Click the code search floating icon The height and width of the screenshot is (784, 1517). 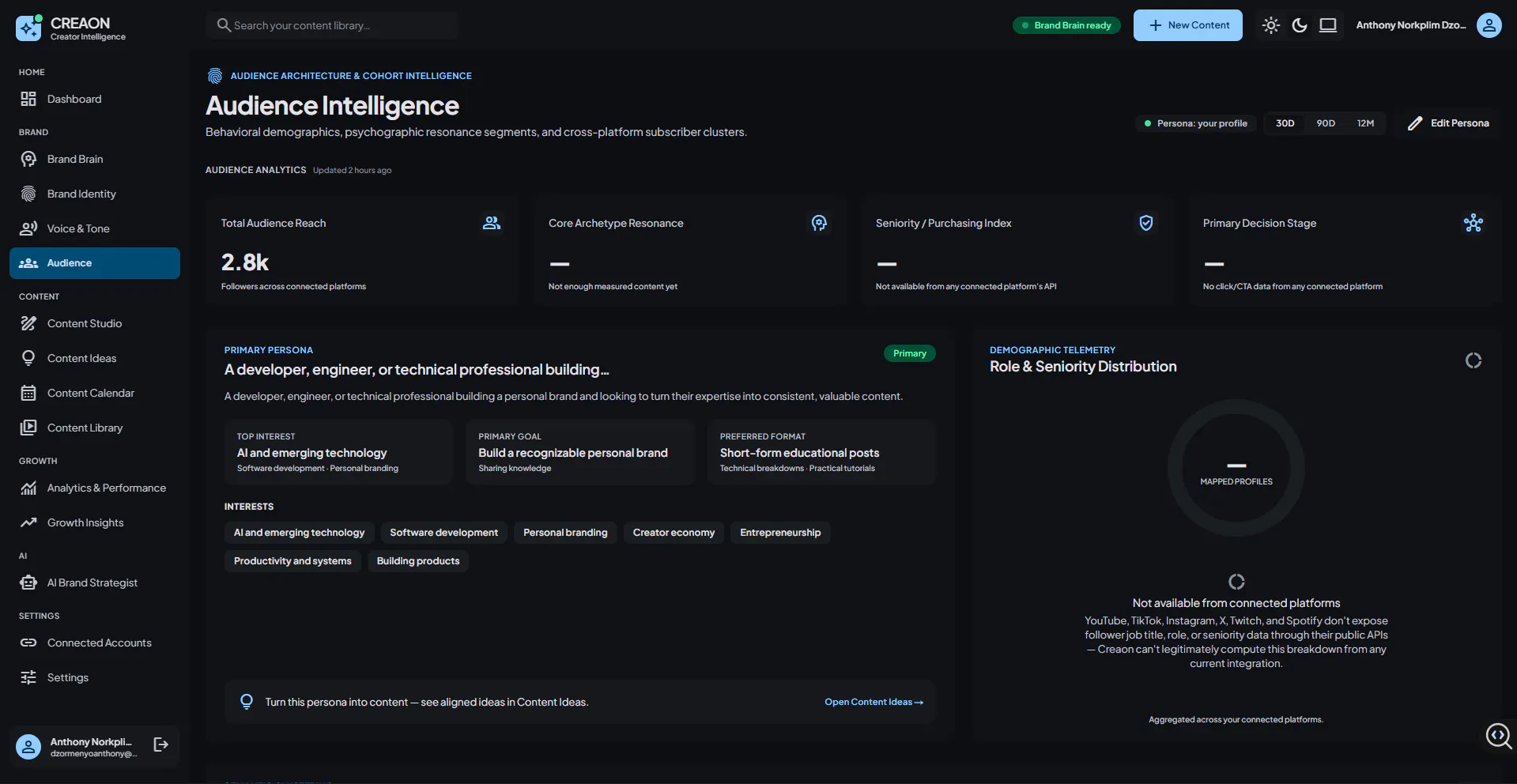point(1498,736)
